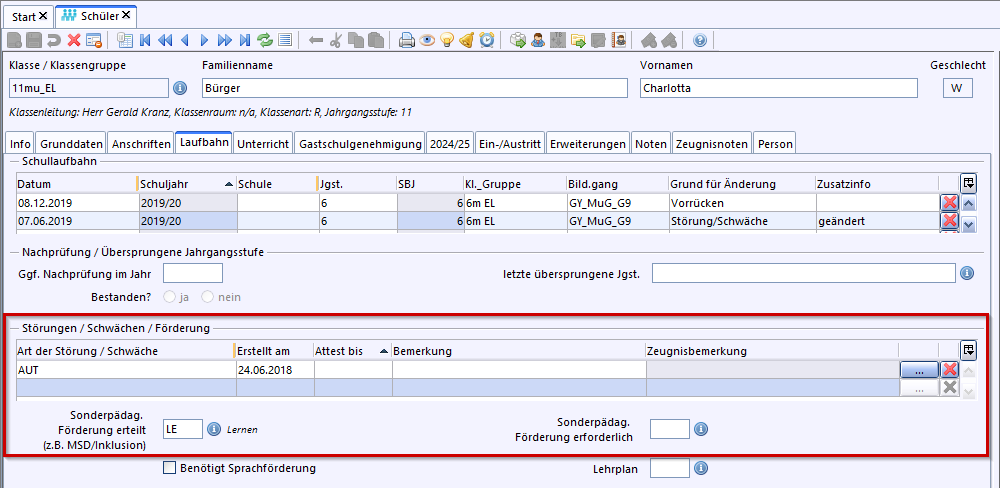The height and width of the screenshot is (488, 1000).
Task: Click the golden bell toolbar icon
Action: point(467,40)
